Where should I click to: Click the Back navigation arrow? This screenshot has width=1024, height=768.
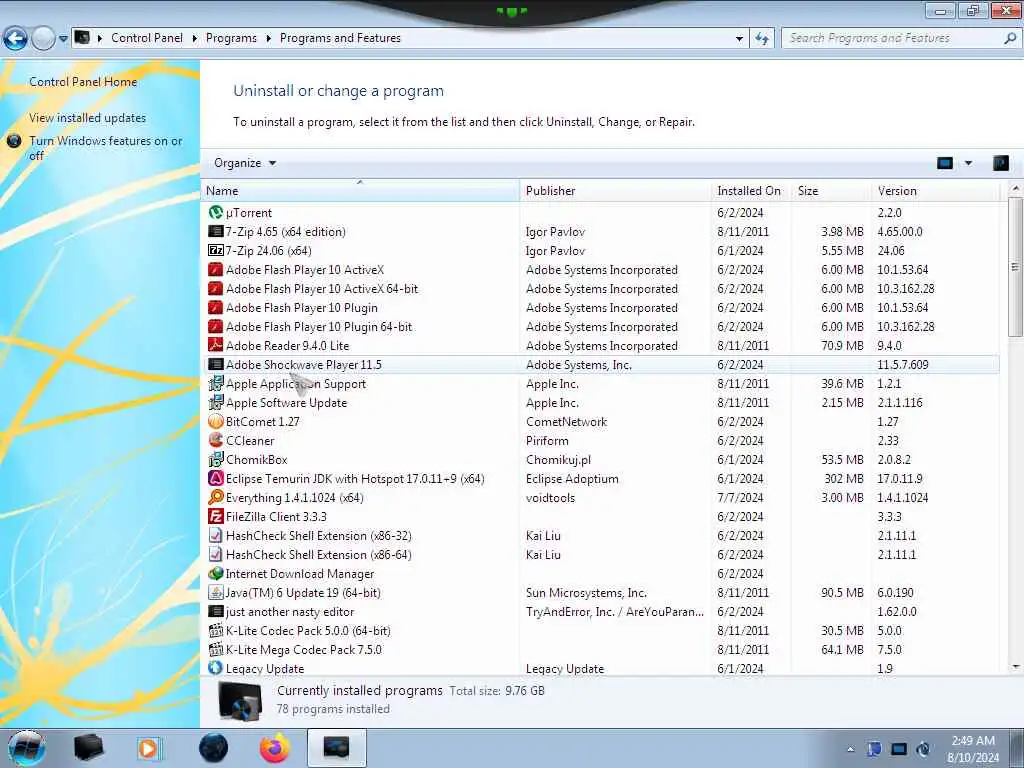[15, 39]
